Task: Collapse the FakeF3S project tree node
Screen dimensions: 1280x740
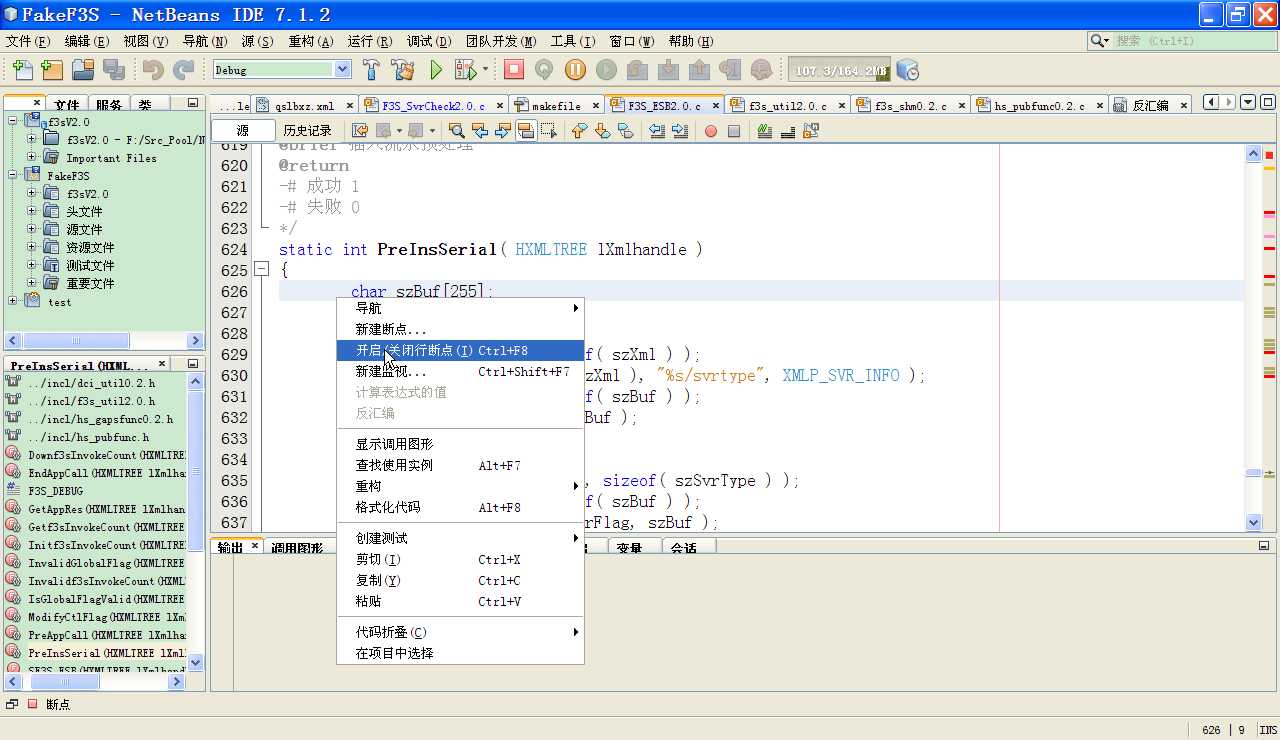Action: pyautogui.click(x=13, y=176)
